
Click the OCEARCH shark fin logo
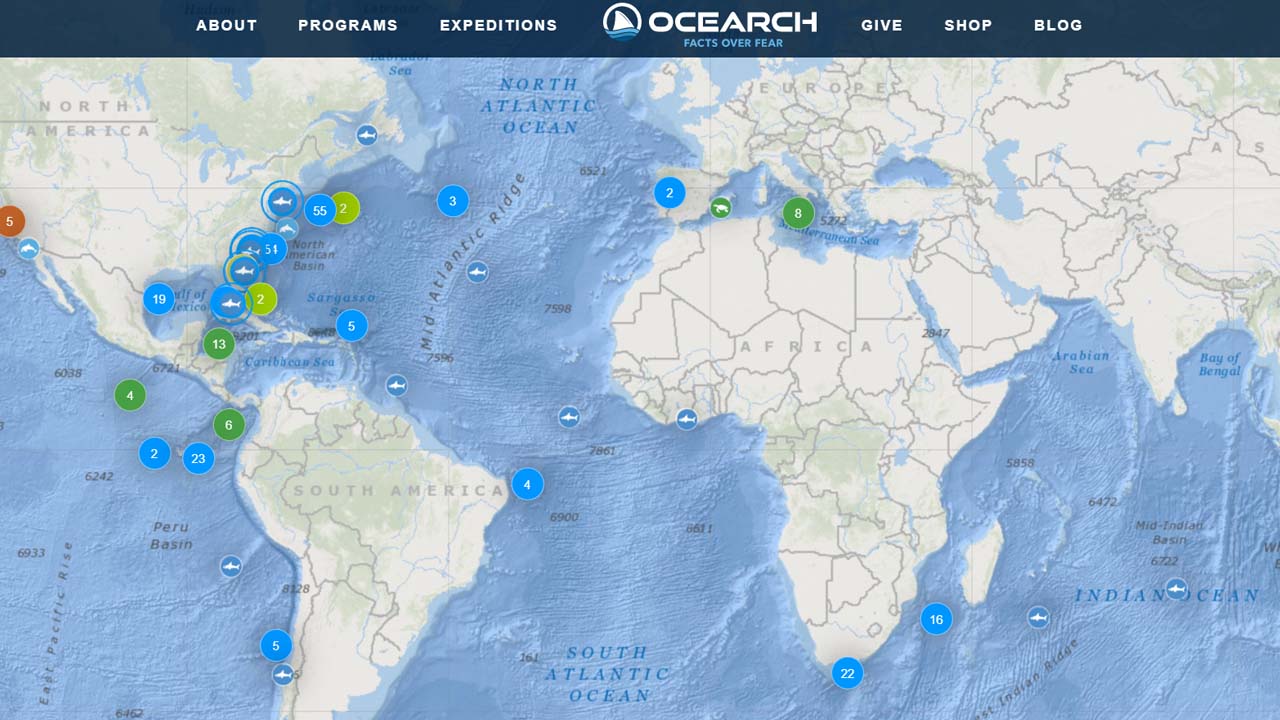[x=622, y=20]
